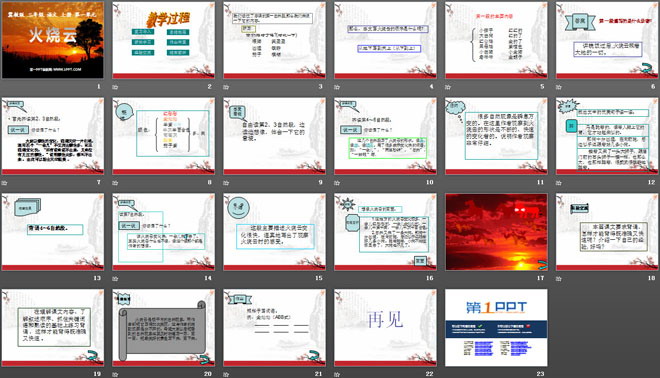Click the star icon under slide 12
This screenshot has height=378, width=660.
pos(559,183)
